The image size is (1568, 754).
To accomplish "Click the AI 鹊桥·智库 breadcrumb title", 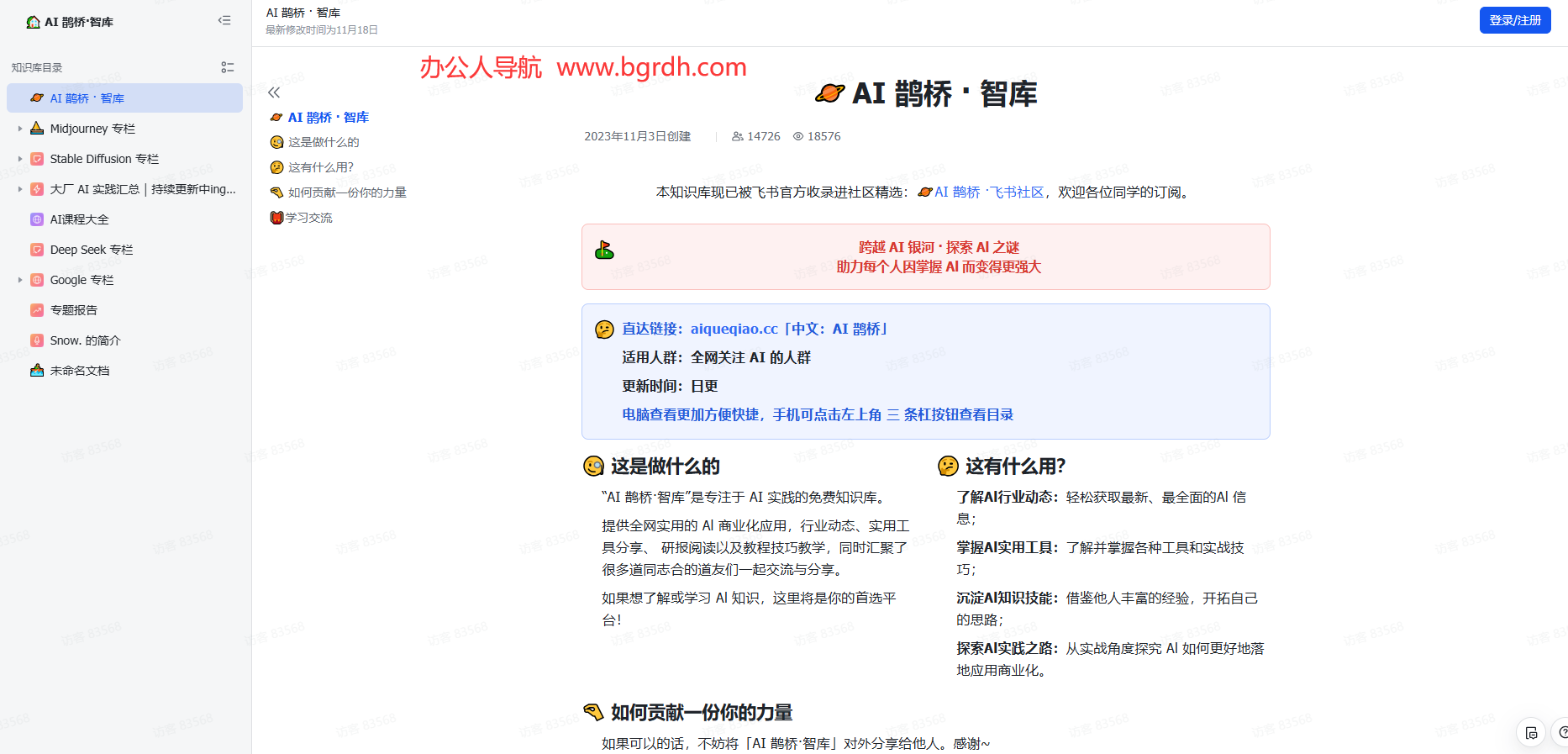I will (303, 13).
